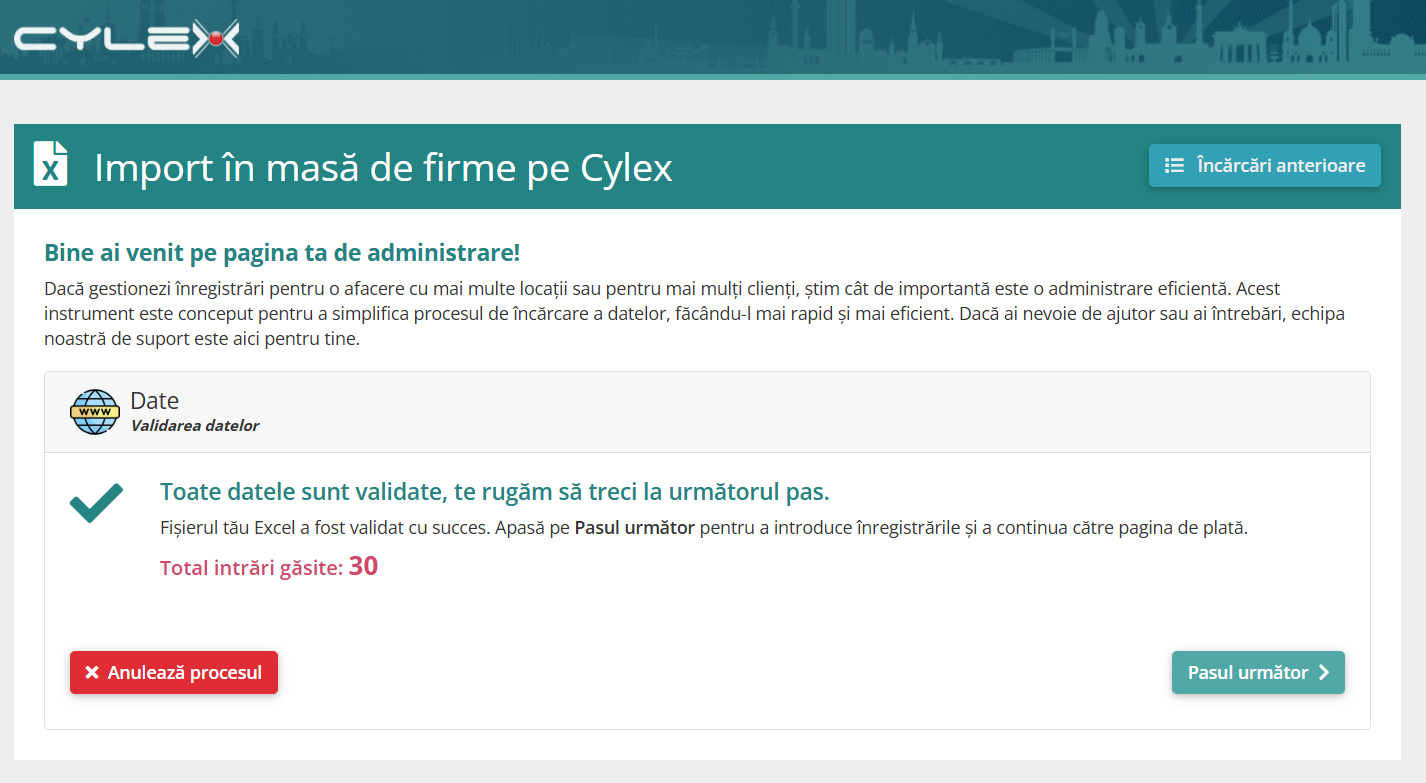Image resolution: width=1426 pixels, height=783 pixels.
Task: Click the red ball in the Cylex logo
Action: [x=213, y=39]
